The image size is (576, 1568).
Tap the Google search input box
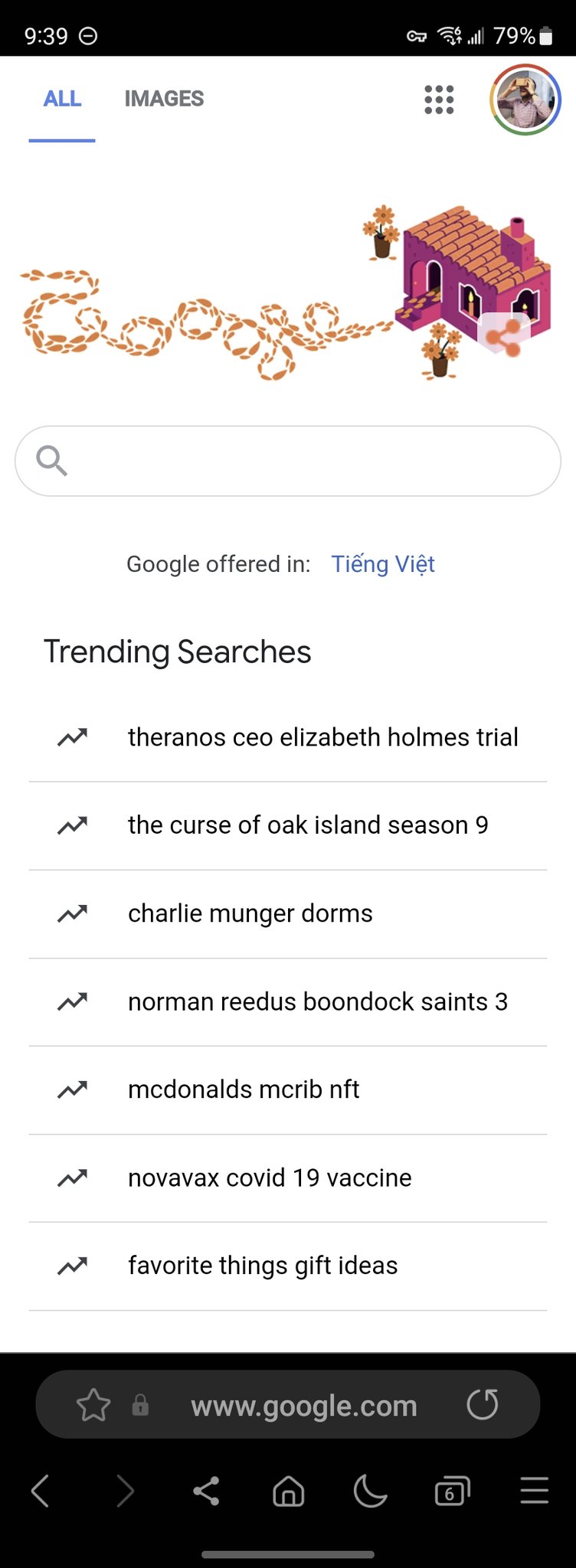[x=306, y=461]
